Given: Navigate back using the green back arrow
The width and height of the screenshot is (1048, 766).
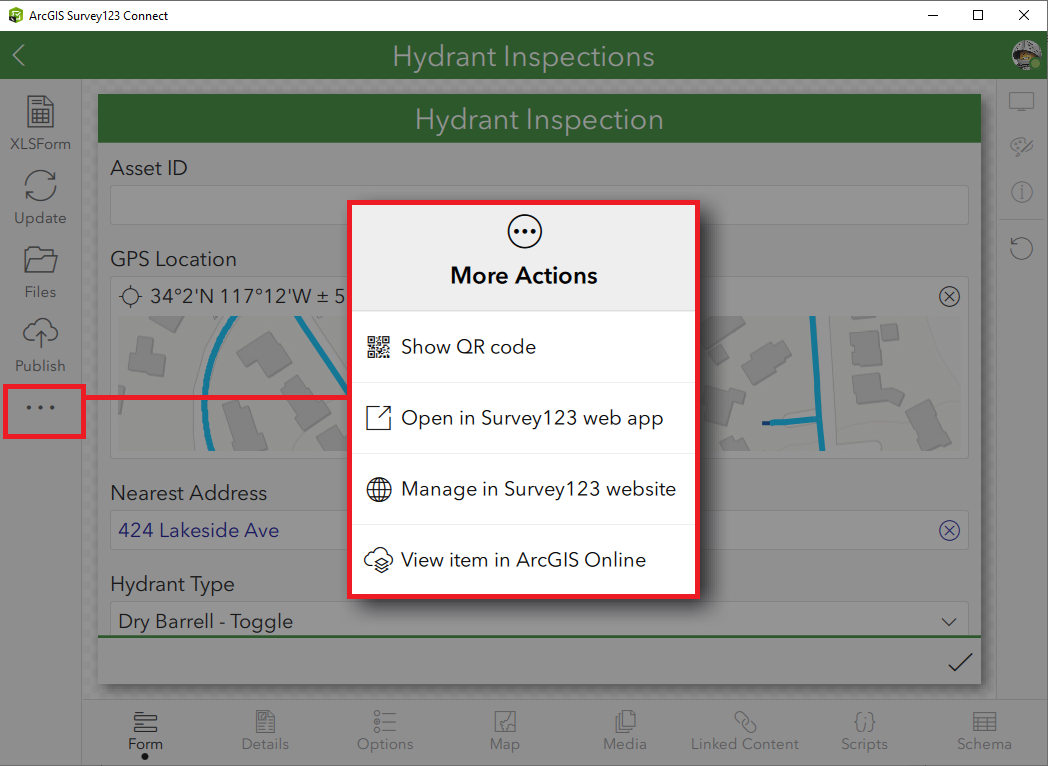Looking at the screenshot, I should coord(20,56).
